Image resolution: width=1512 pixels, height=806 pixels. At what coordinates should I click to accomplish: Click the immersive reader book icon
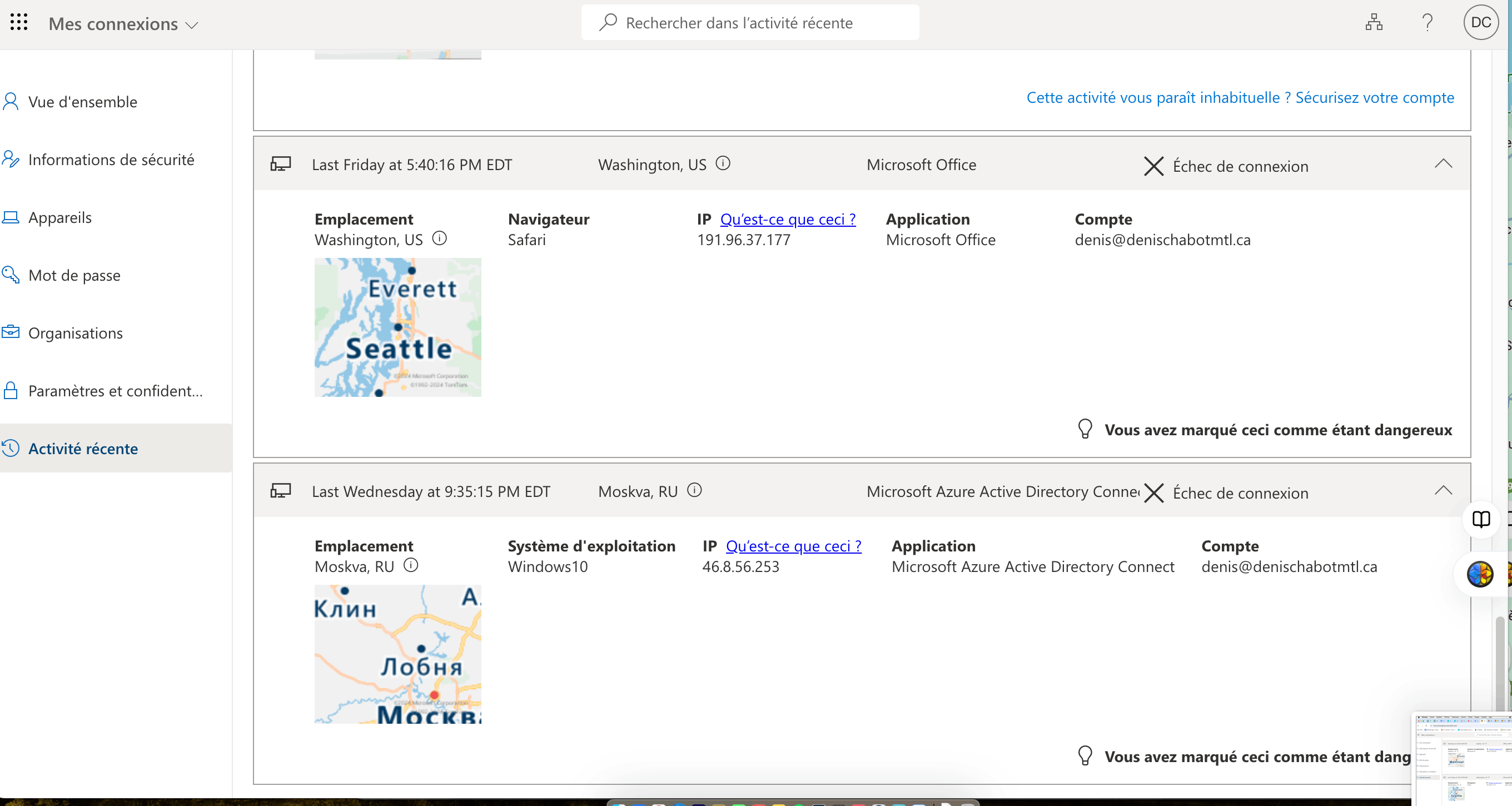(1481, 520)
